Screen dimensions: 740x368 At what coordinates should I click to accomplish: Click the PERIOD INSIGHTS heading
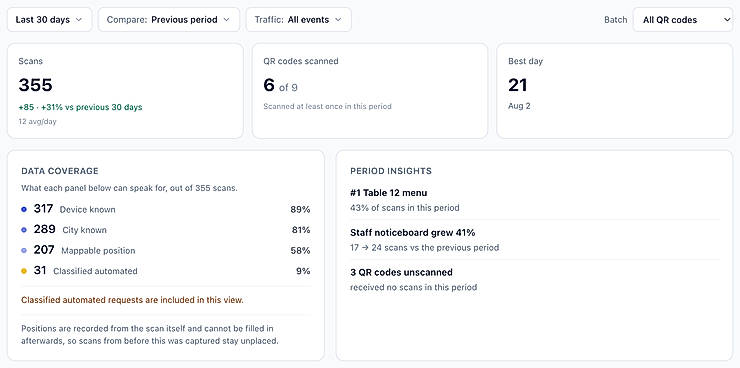click(x=391, y=171)
